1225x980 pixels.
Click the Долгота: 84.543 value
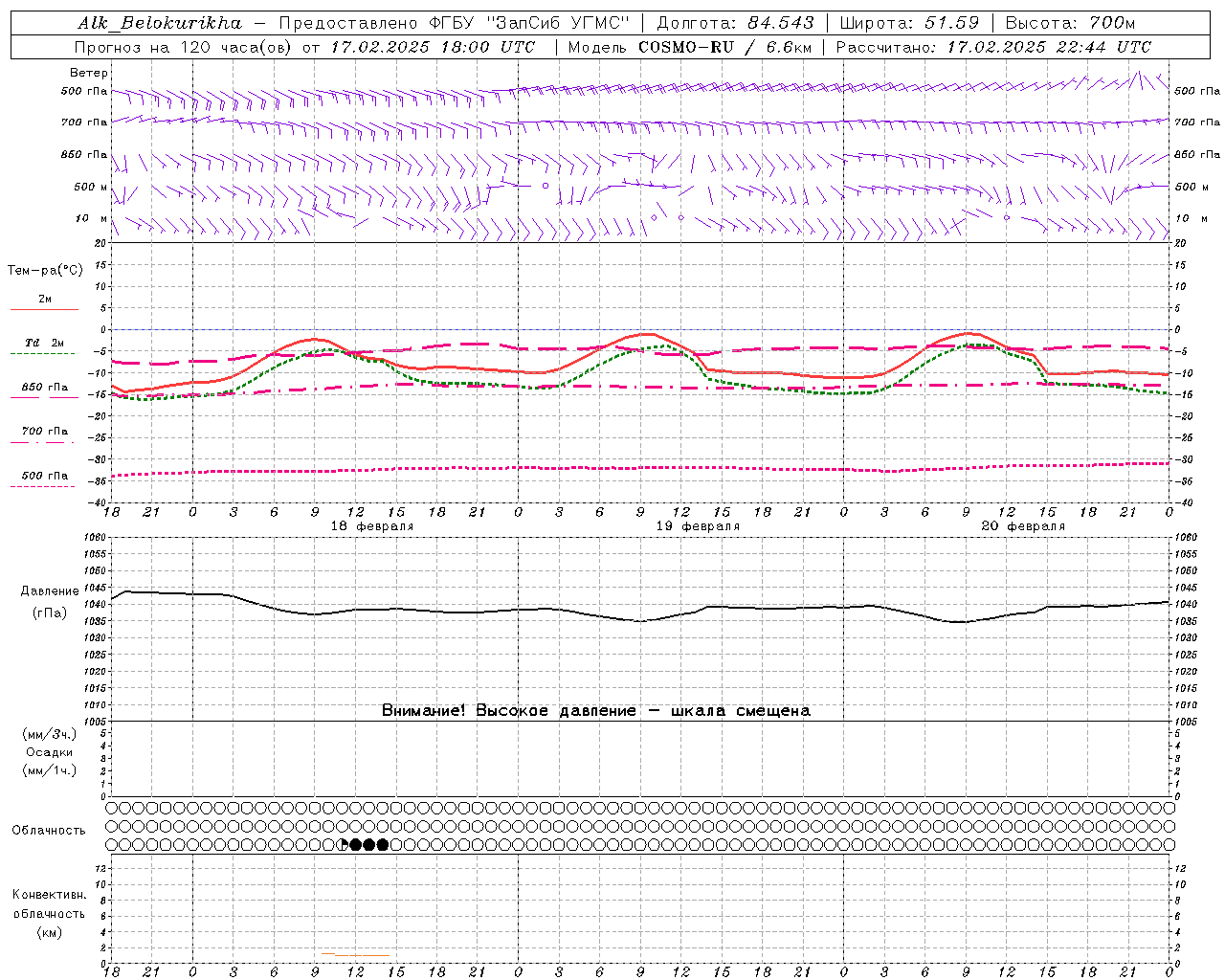[x=735, y=23]
